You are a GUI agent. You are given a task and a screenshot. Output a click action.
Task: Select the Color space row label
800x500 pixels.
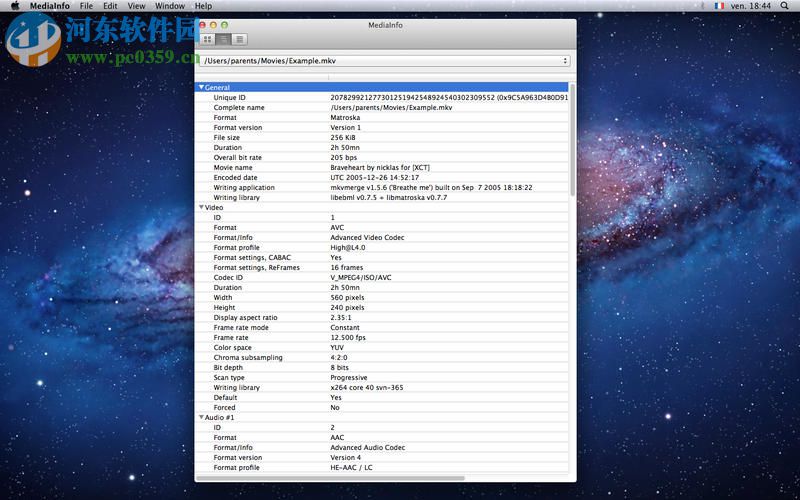pyautogui.click(x=233, y=347)
